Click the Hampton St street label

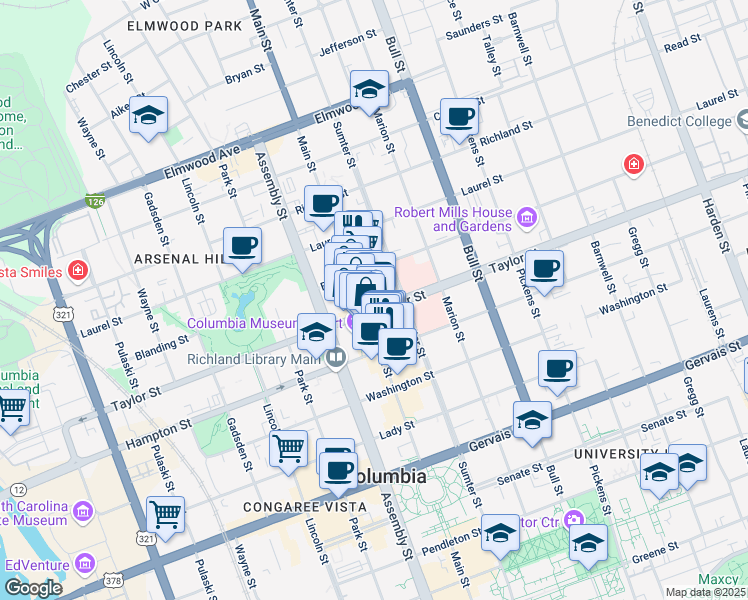click(158, 434)
